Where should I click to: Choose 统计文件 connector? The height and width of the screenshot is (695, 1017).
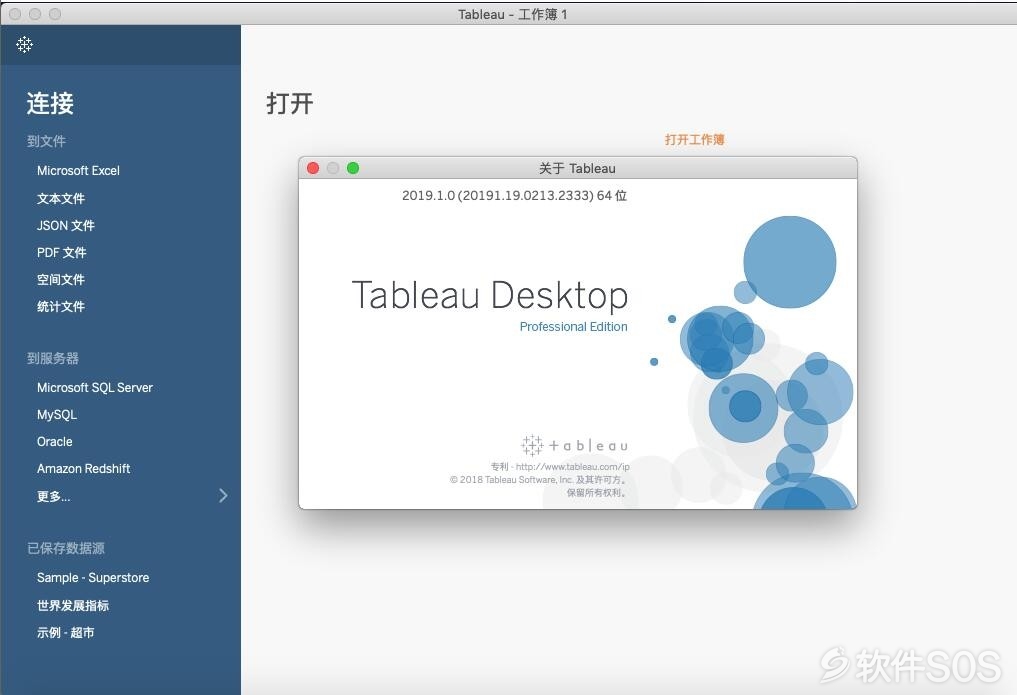(61, 307)
